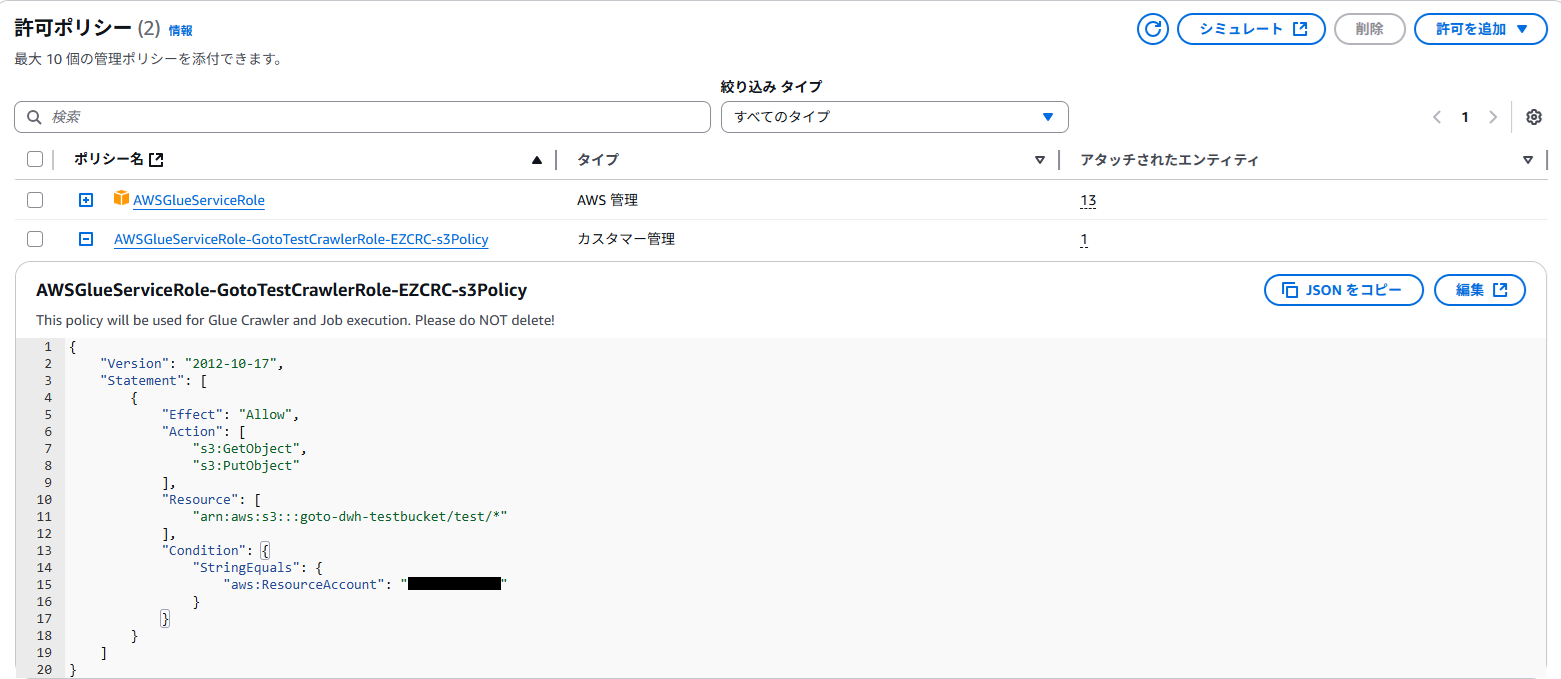Open the 絞り込みタイプ filter dropdown
This screenshot has width=1561, height=679.
pyautogui.click(x=894, y=117)
